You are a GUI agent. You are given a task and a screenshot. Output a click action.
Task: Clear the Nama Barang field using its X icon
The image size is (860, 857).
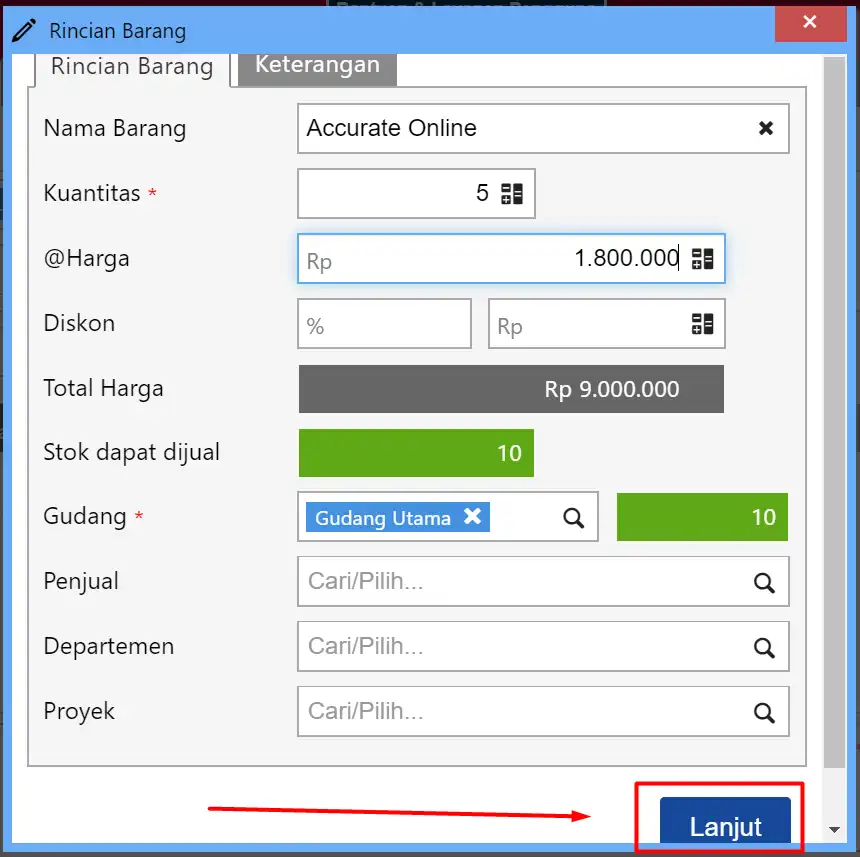(x=765, y=128)
